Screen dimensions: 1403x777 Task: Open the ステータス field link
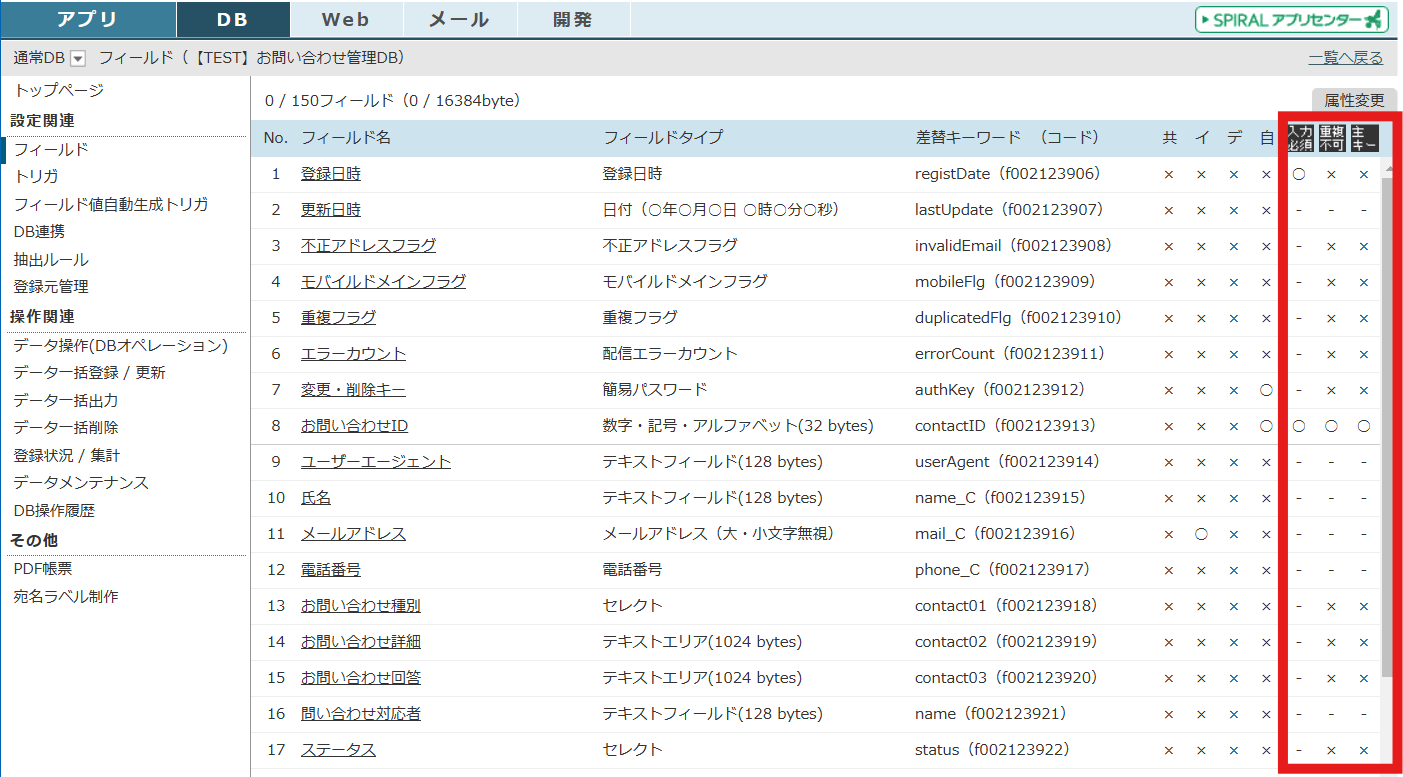[338, 750]
